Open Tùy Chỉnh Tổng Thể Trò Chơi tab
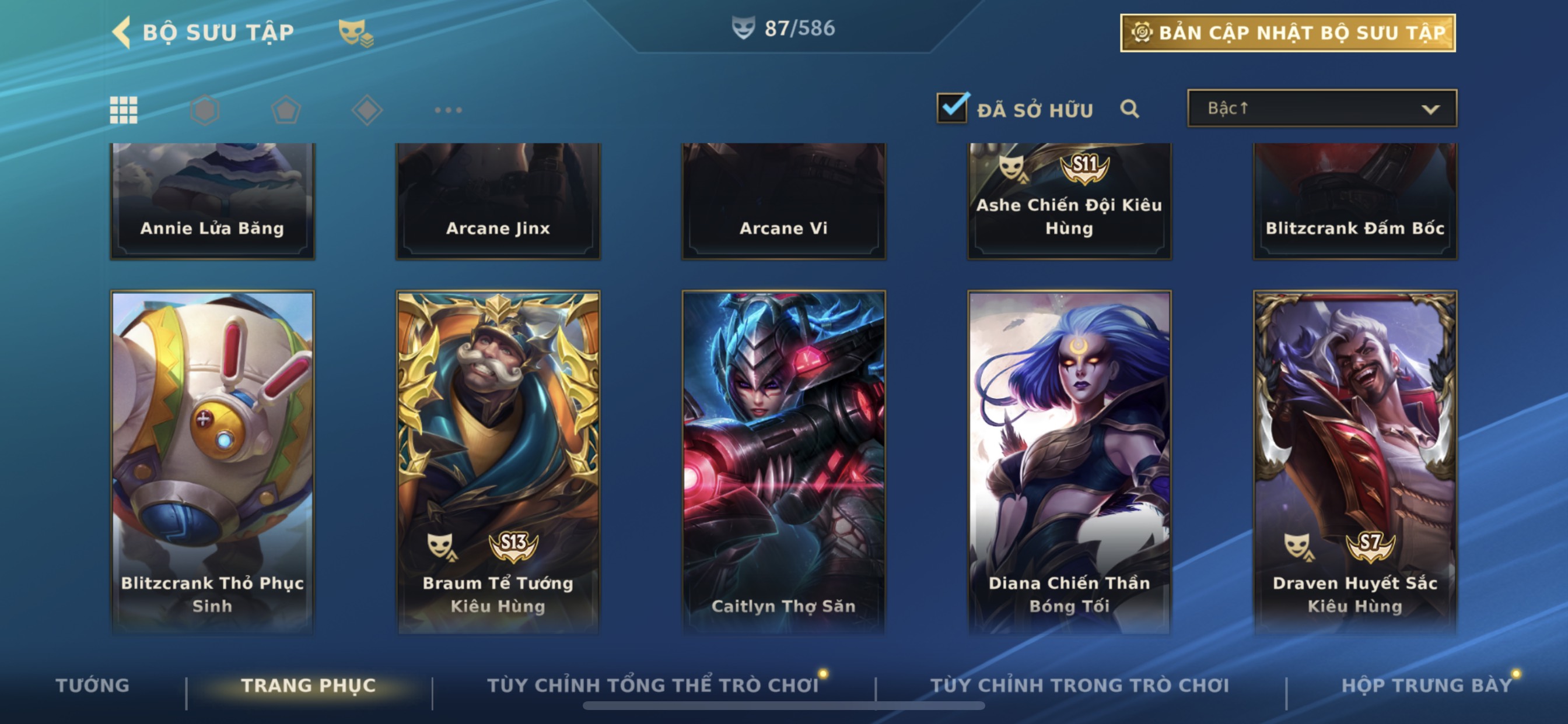Viewport: 1568px width, 724px height. pyautogui.click(x=653, y=685)
